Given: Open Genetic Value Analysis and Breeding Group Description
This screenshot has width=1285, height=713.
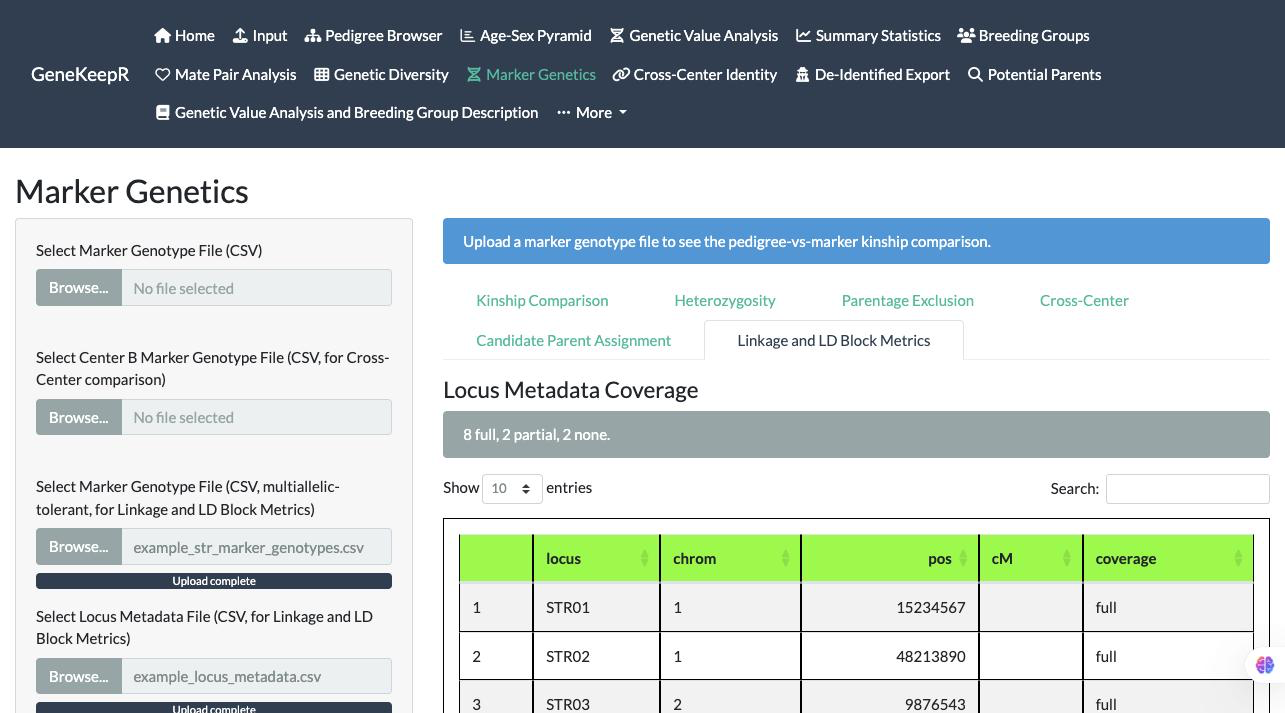Looking at the screenshot, I should [x=347, y=113].
